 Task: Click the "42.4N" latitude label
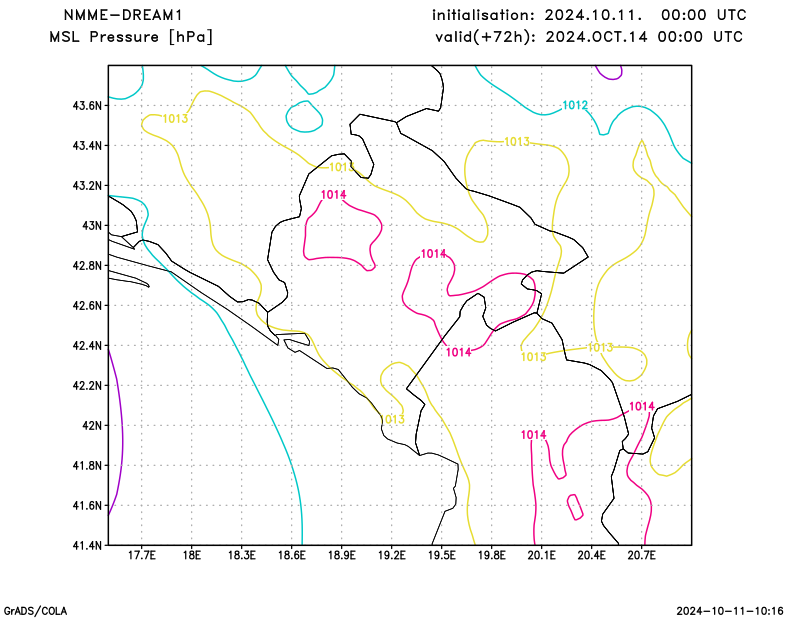click(x=87, y=346)
